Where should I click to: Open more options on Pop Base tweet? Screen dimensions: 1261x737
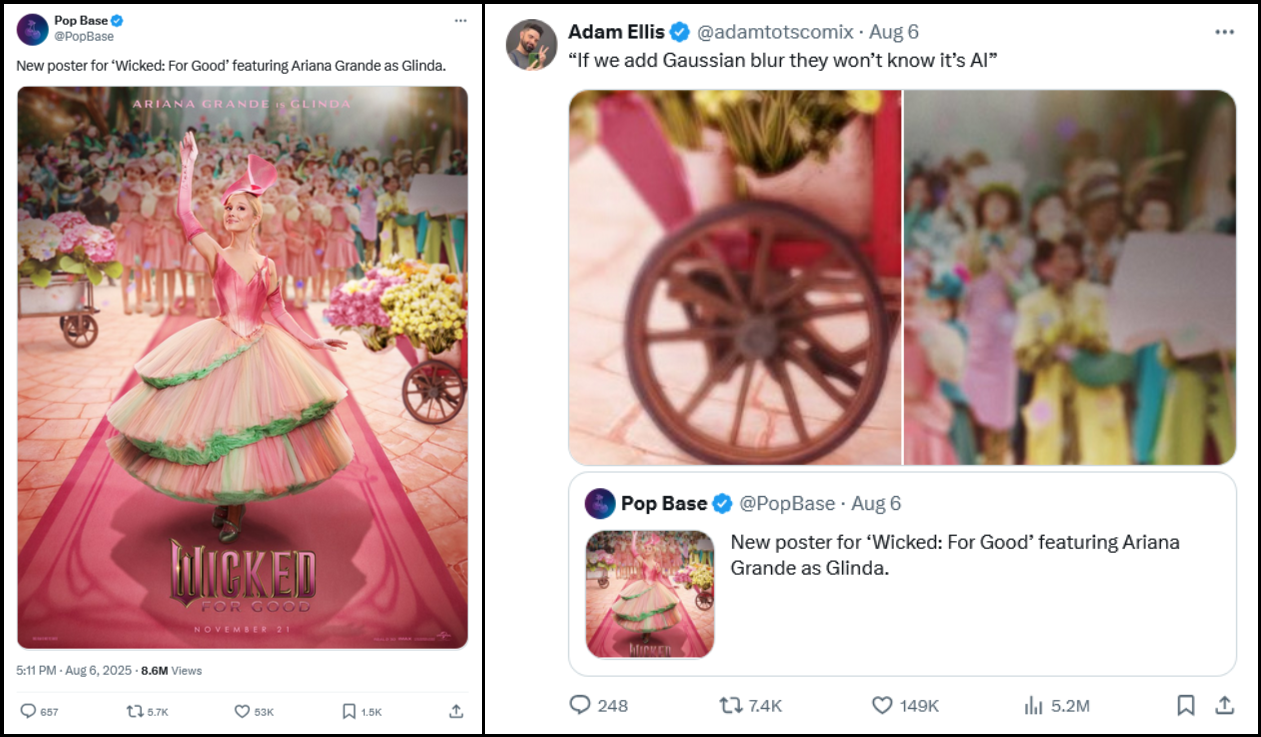[x=460, y=21]
